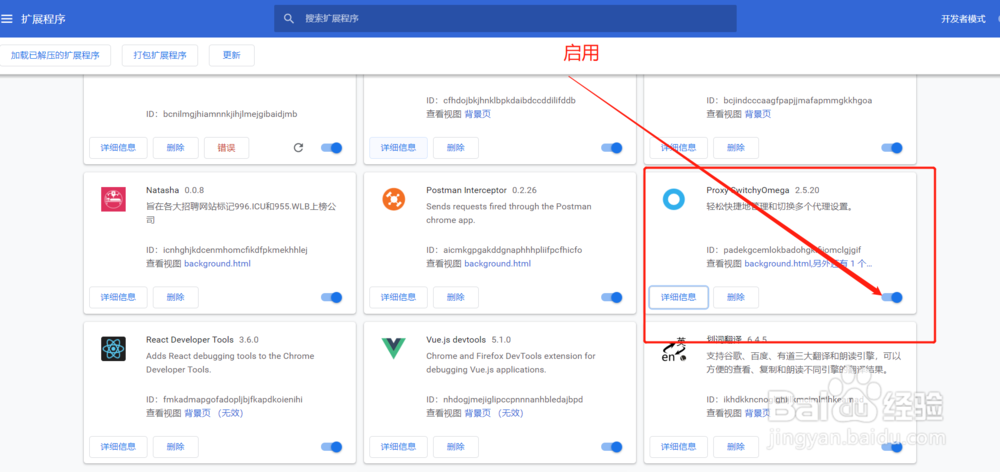Toggle switch for extension ID bcjindcccaagfpapjjmafapmmgkkhgoa
Image resolution: width=1000 pixels, height=472 pixels.
pos(892,148)
